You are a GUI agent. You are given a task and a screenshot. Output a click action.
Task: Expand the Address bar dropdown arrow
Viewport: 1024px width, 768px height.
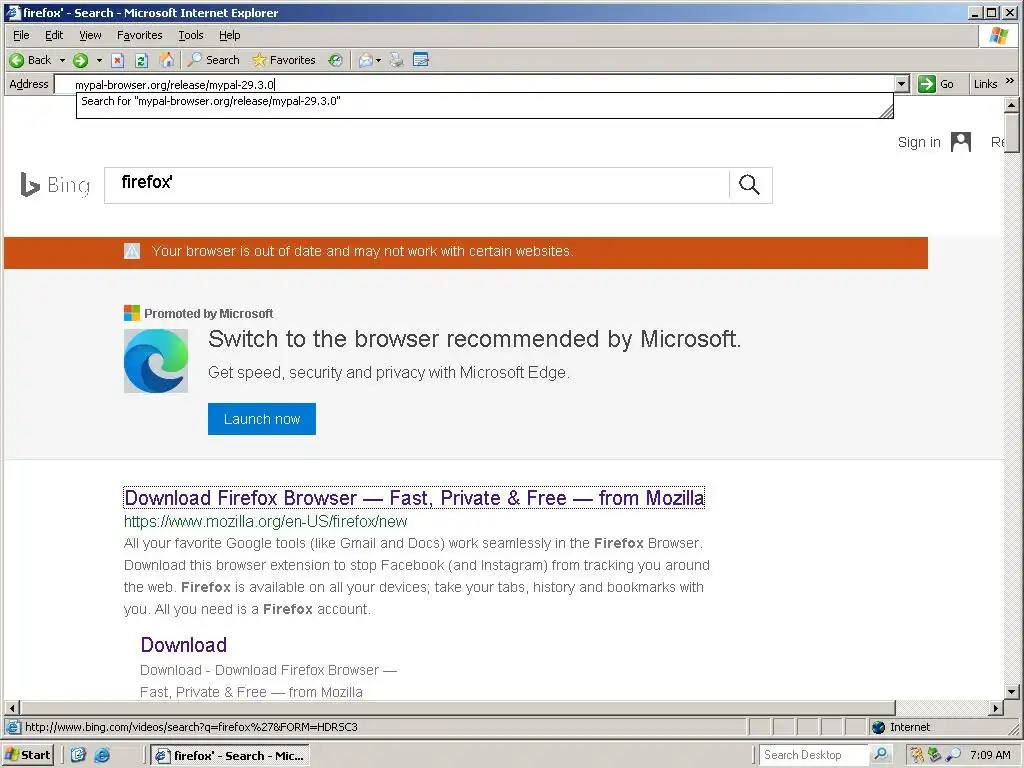[x=902, y=84]
